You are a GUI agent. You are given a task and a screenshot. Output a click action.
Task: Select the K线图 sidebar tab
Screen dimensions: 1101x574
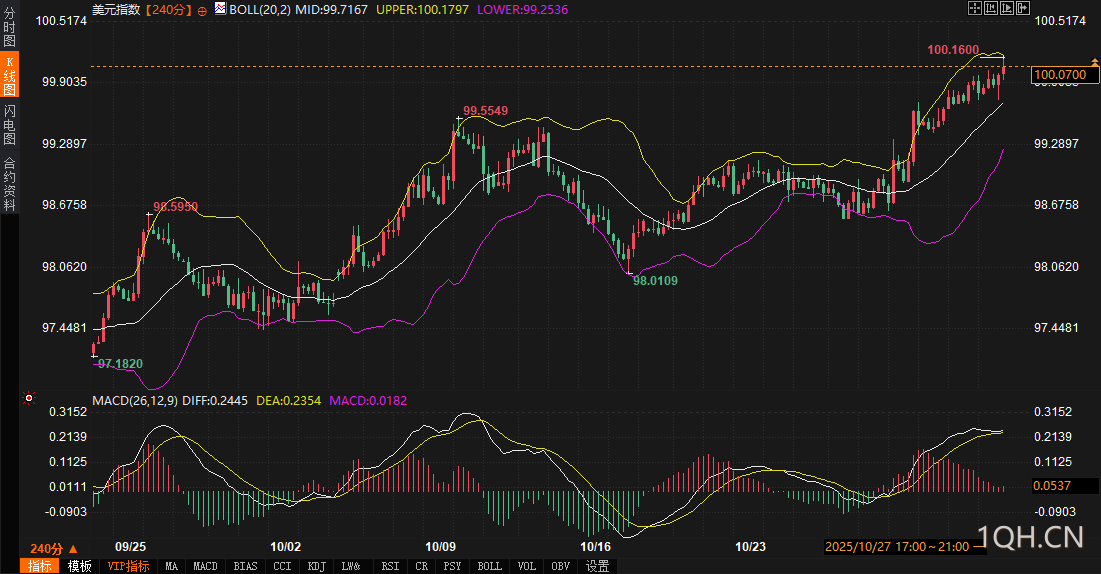9,76
